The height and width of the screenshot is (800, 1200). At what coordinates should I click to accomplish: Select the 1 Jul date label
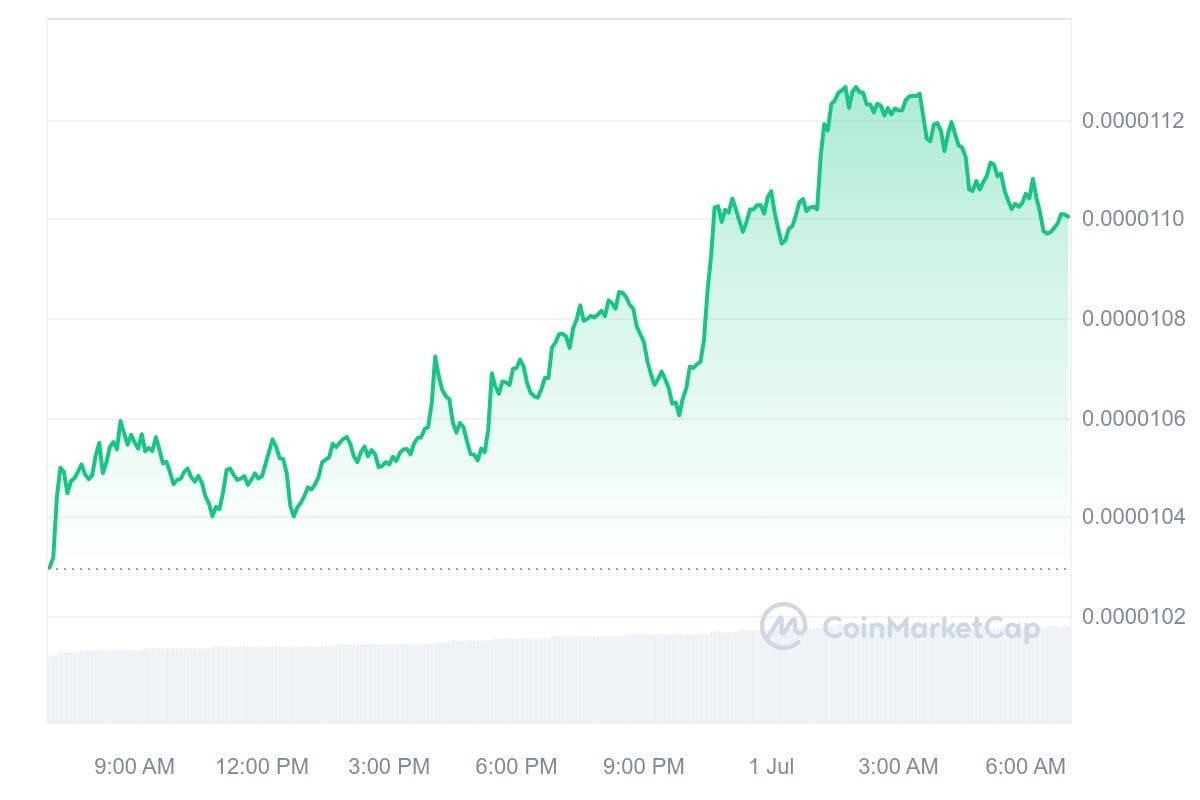click(771, 767)
